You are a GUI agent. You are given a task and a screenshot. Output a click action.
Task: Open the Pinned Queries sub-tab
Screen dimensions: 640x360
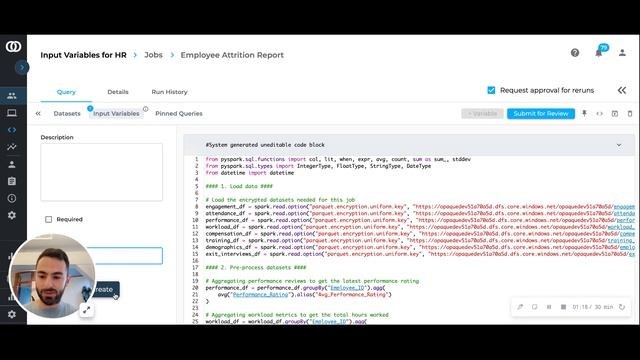pos(179,113)
